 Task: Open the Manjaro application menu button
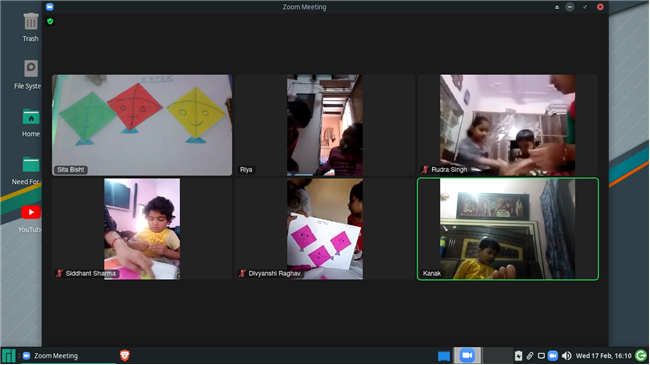(9, 356)
